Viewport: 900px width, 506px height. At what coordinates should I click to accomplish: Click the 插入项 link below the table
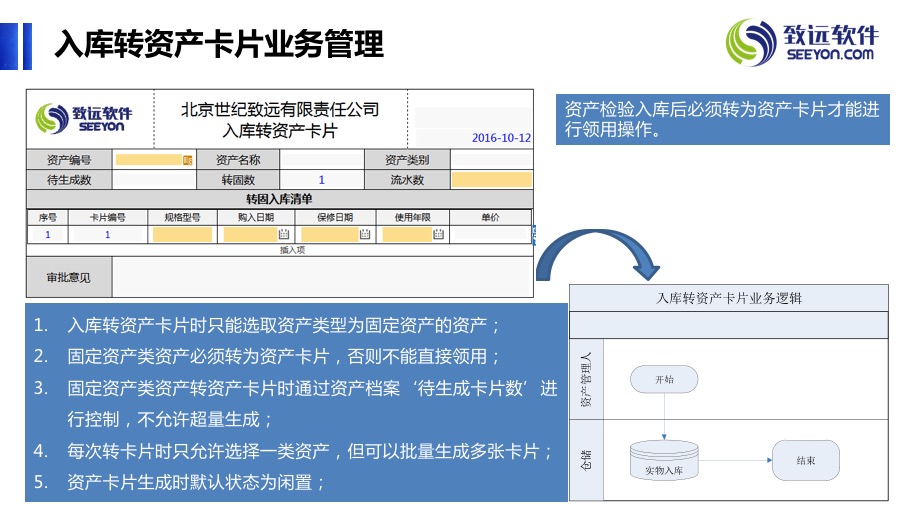292,250
